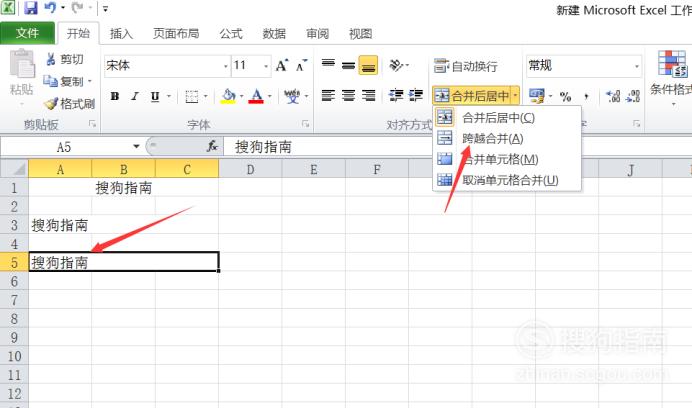Click 自动换行 wrap text button
The image size is (692, 408).
466,66
